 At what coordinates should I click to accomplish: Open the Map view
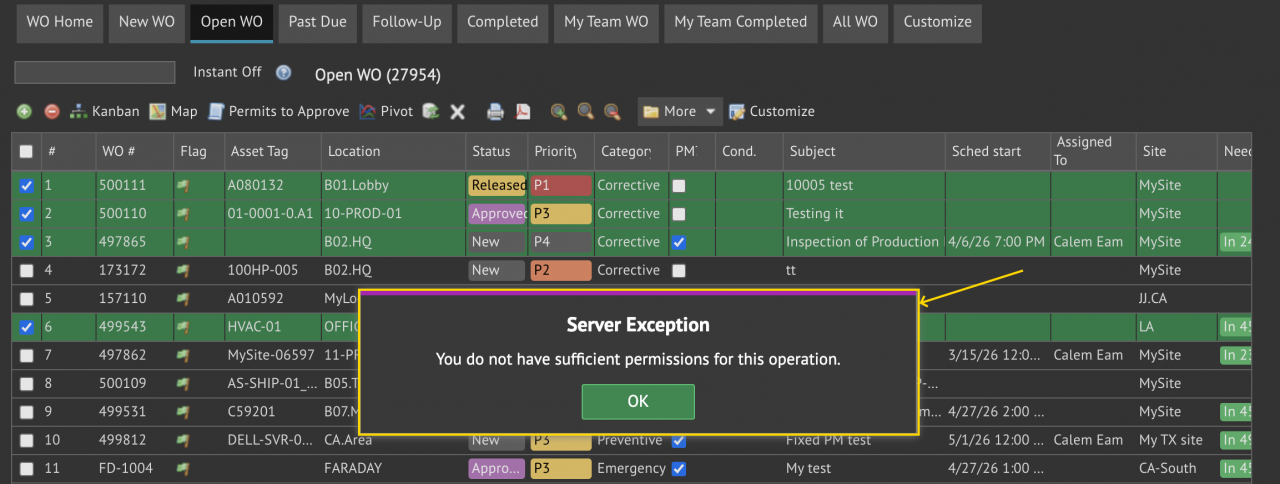click(173, 112)
